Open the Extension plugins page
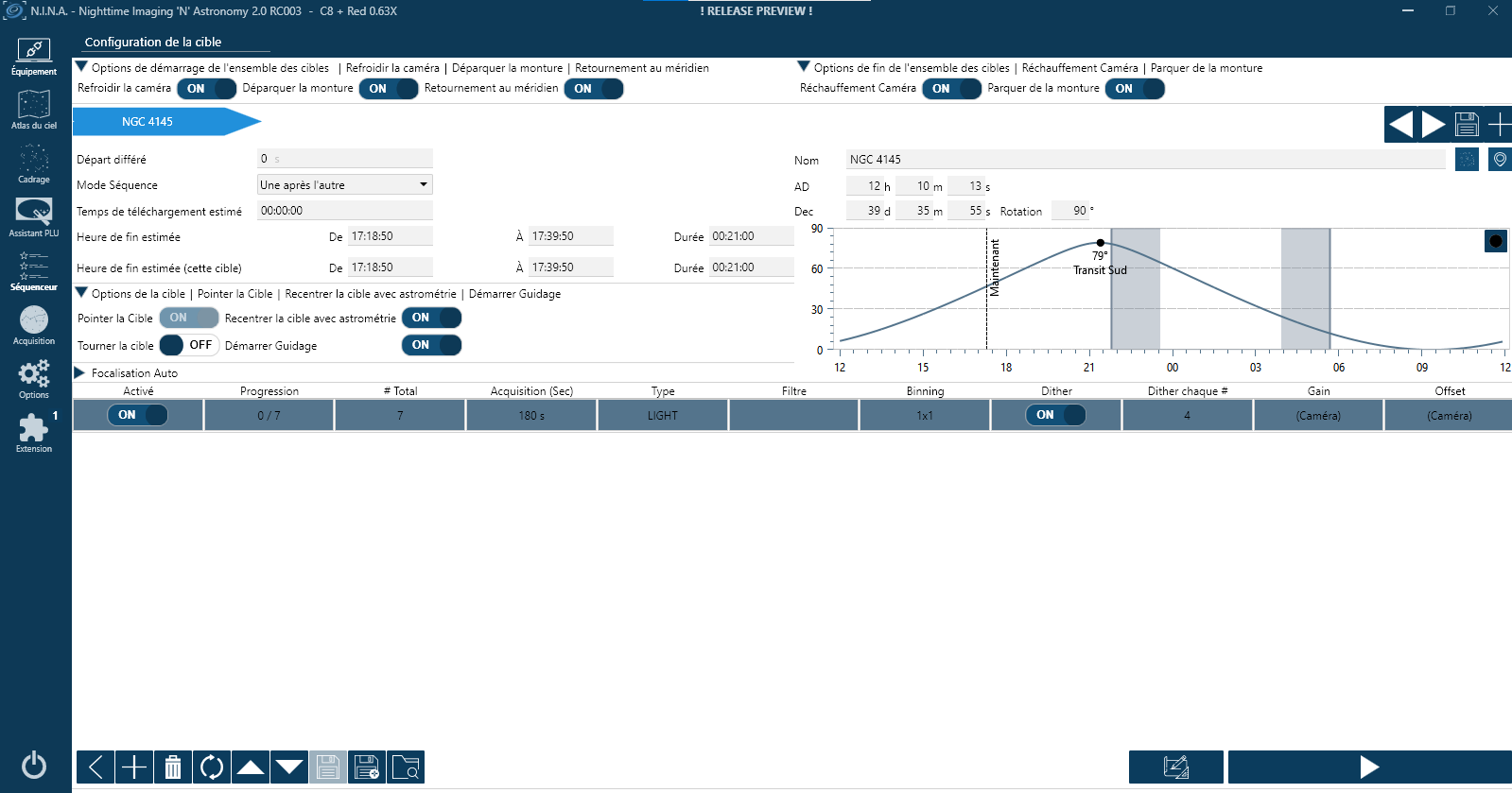Viewport: 1512px width, 793px height. coord(34,434)
